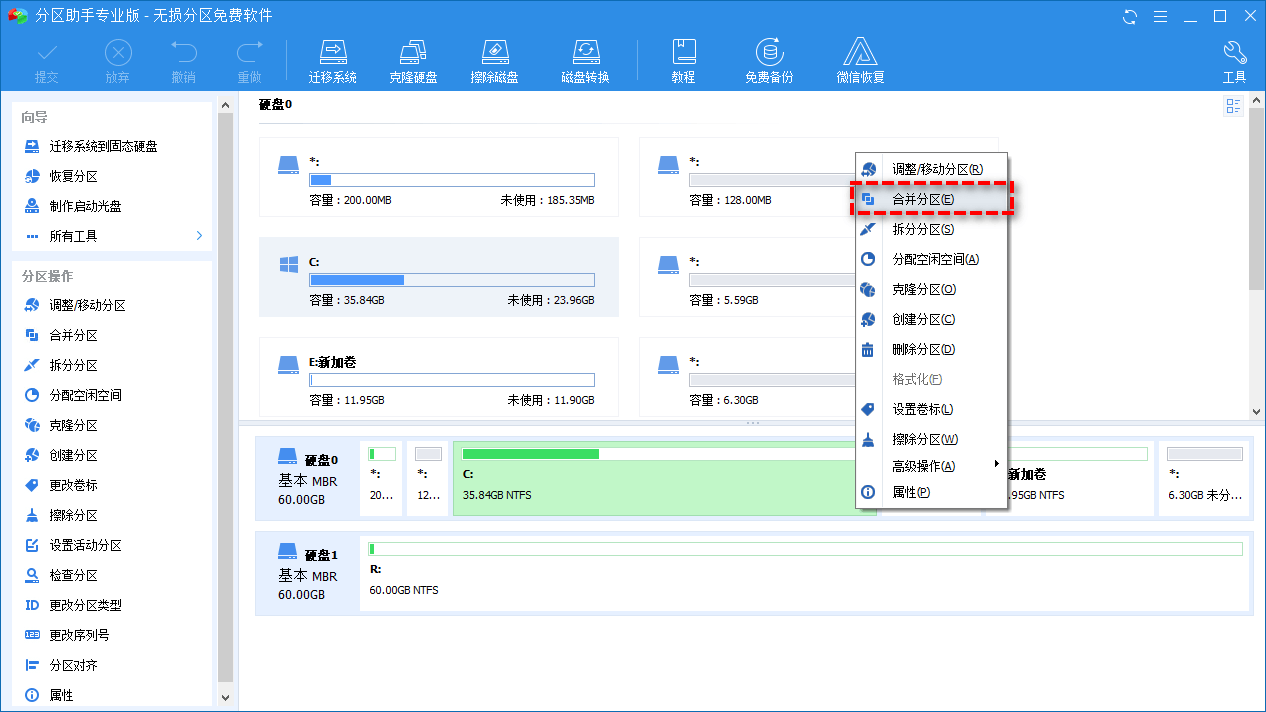1266x712 pixels.
Task: Choose 合并分区 from context menu
Action: (x=928, y=198)
